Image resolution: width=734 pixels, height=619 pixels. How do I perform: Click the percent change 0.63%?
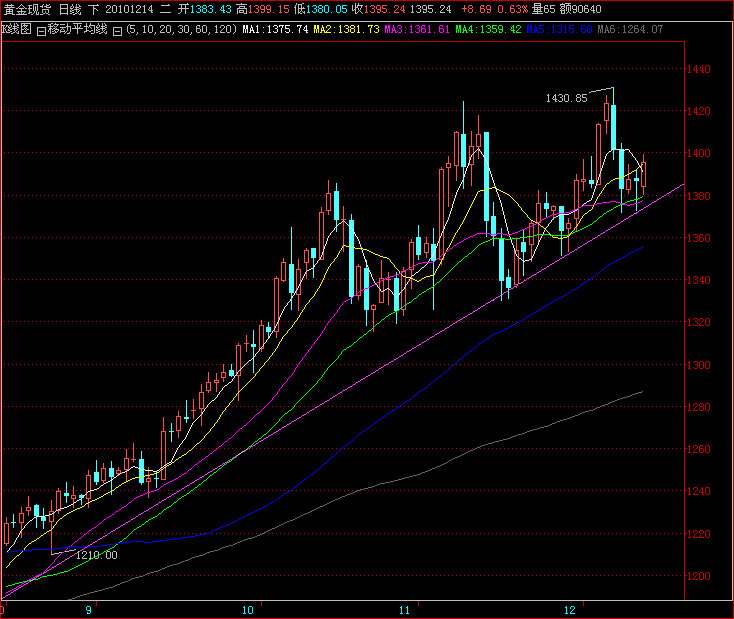point(513,9)
